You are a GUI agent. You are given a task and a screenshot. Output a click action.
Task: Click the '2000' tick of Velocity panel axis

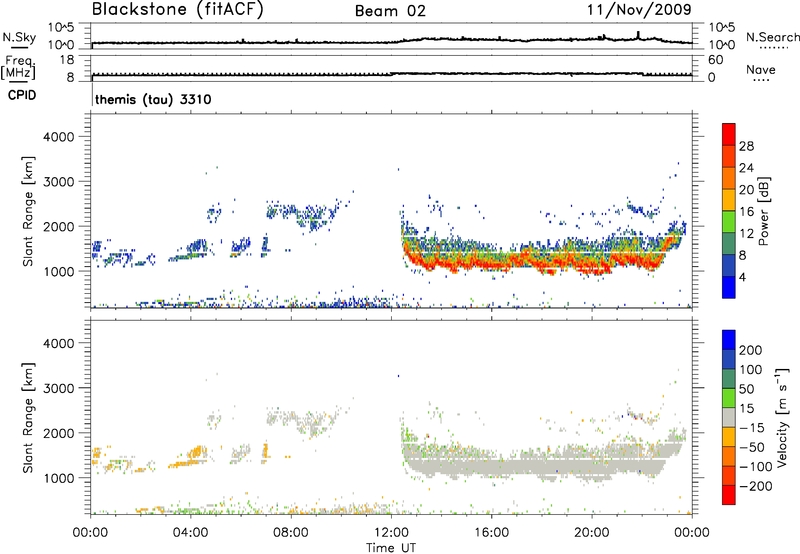click(59, 433)
